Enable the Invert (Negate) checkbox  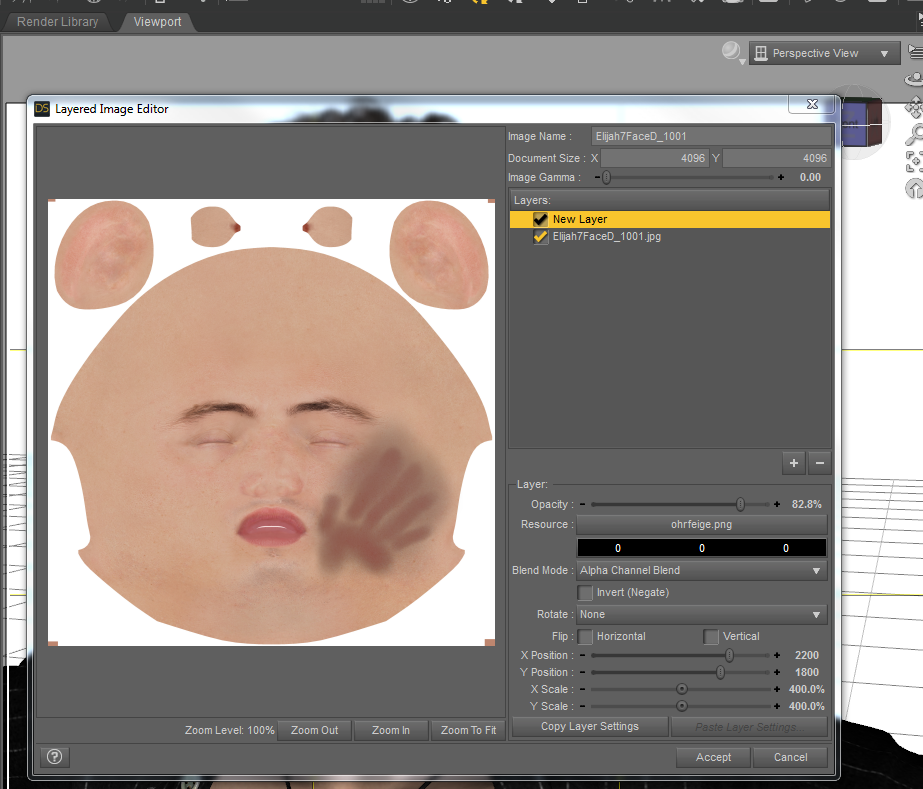click(x=585, y=592)
